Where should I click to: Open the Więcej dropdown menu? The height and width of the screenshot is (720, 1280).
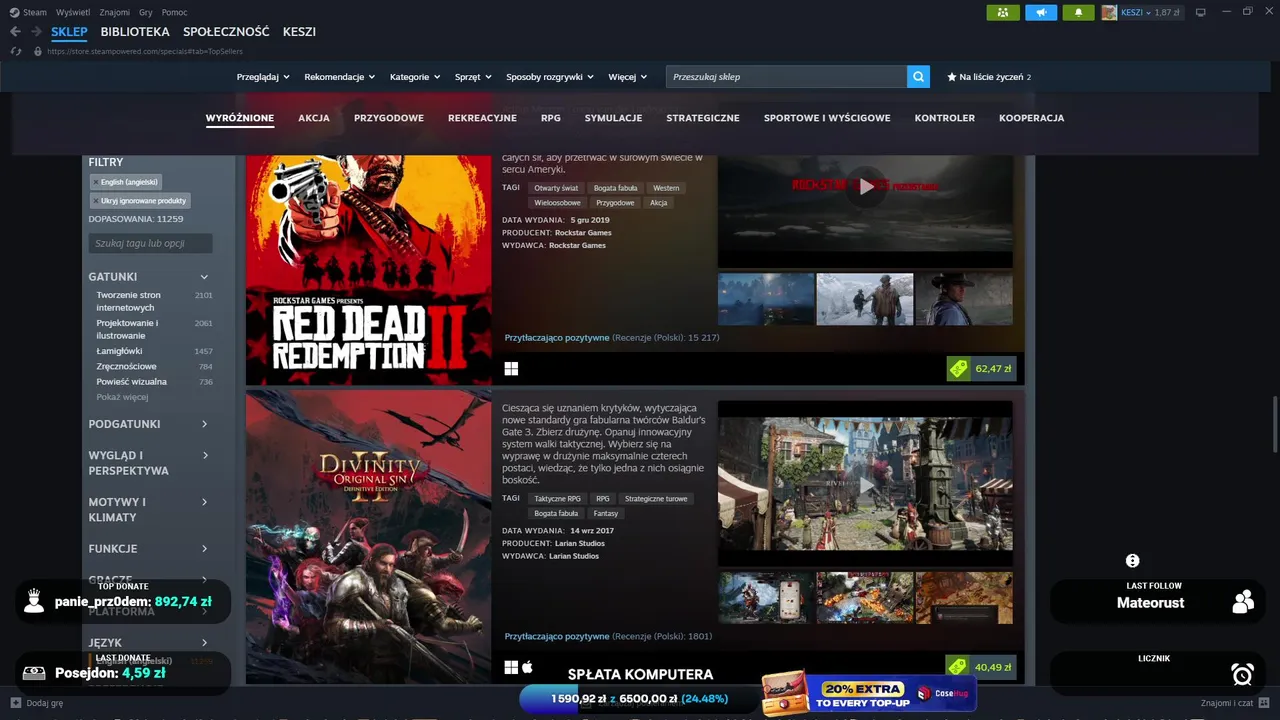point(628,77)
